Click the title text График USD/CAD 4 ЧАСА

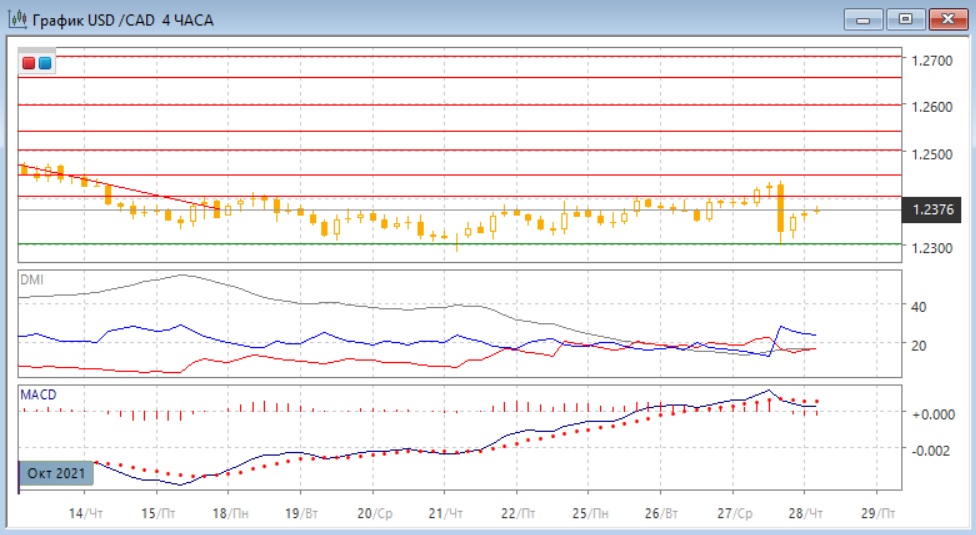pos(123,20)
